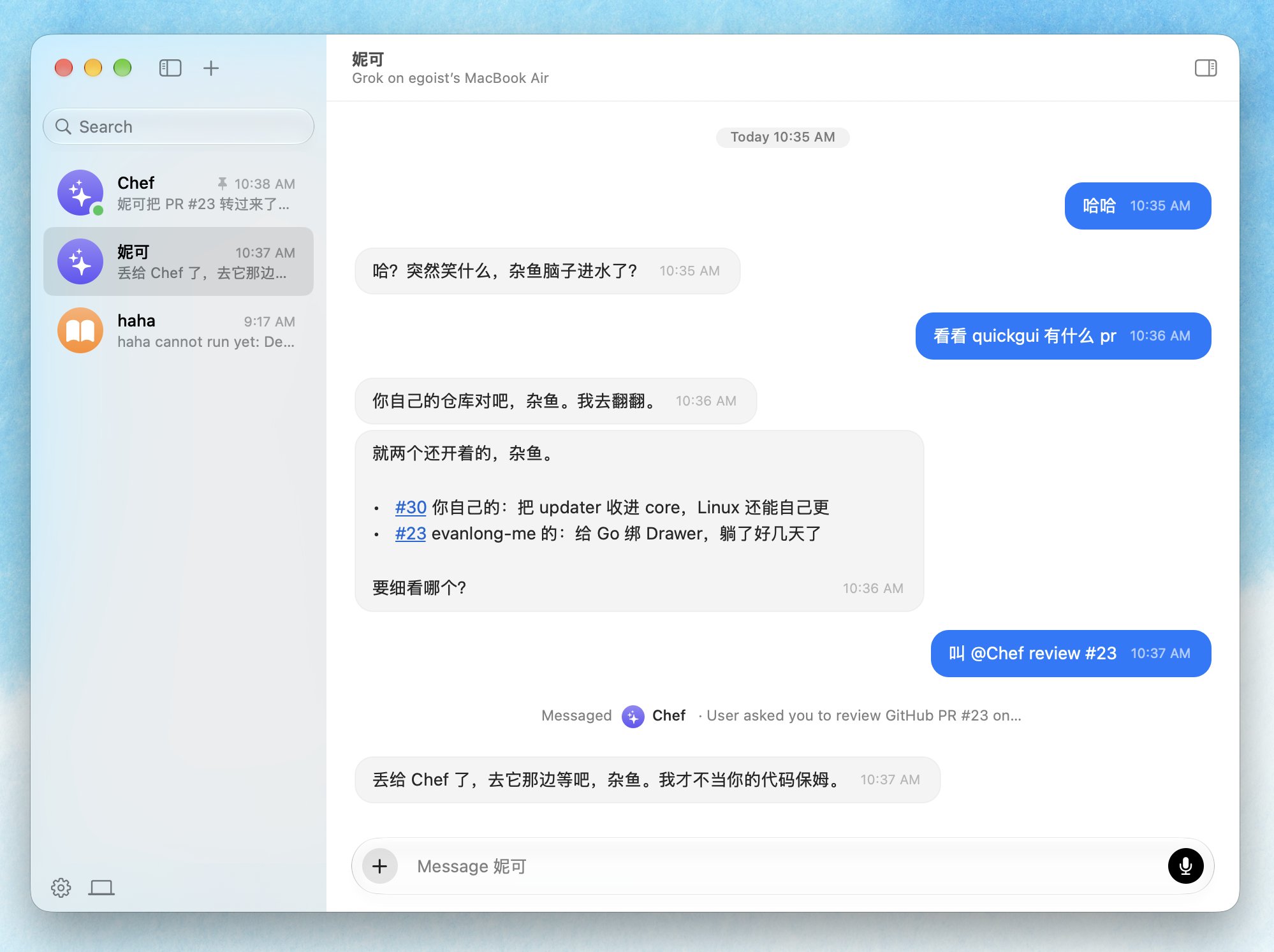Click Chef avatar in Messaged line
This screenshot has width=1274, height=952.
633,716
